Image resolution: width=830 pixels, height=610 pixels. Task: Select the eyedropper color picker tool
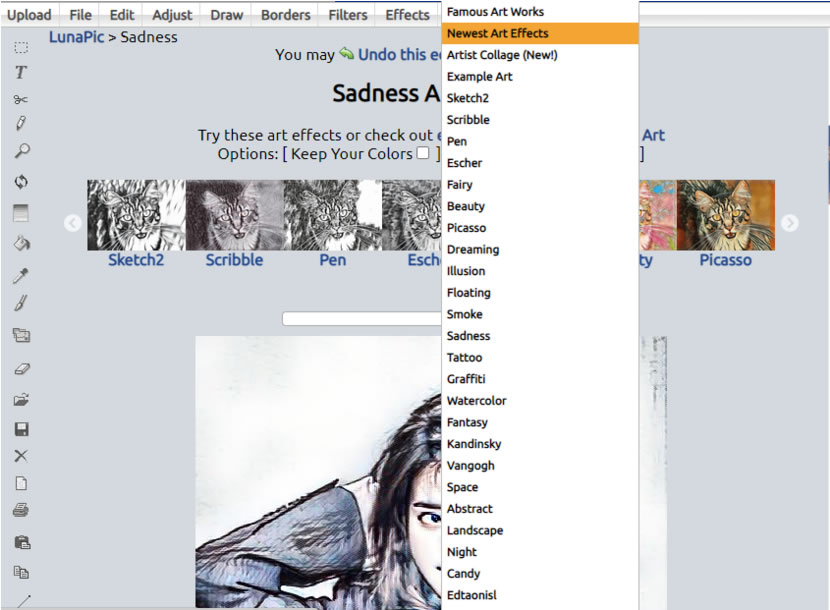coord(21,275)
